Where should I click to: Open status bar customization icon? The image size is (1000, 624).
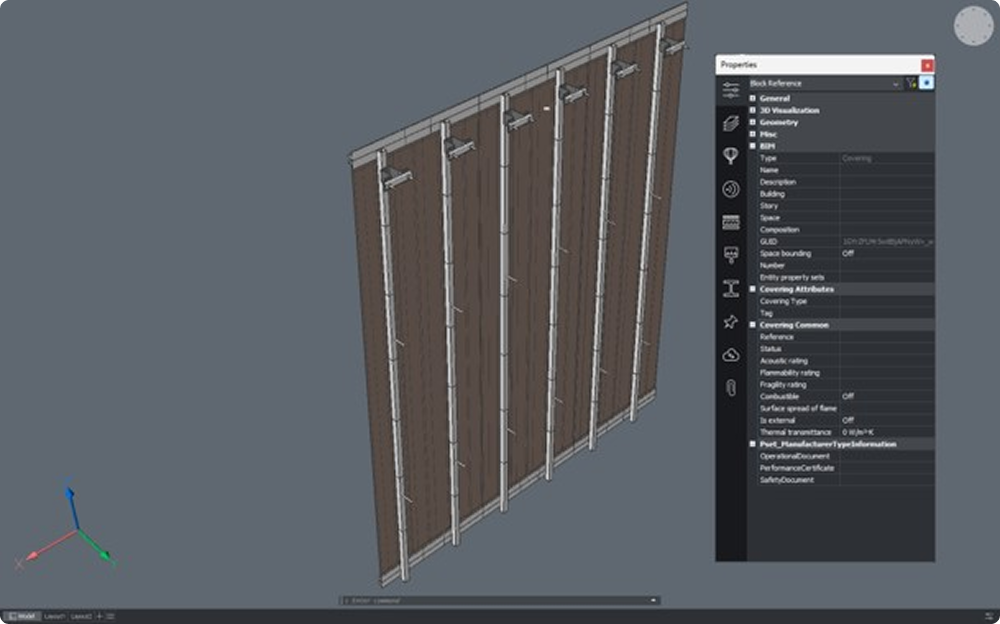coord(989,616)
